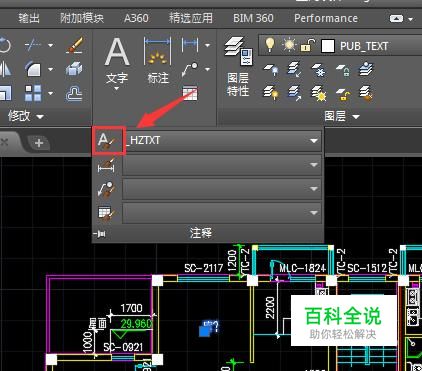Screen dimensions: 422x371
Task: Open the Dimension Style manager icon
Action: (107, 165)
